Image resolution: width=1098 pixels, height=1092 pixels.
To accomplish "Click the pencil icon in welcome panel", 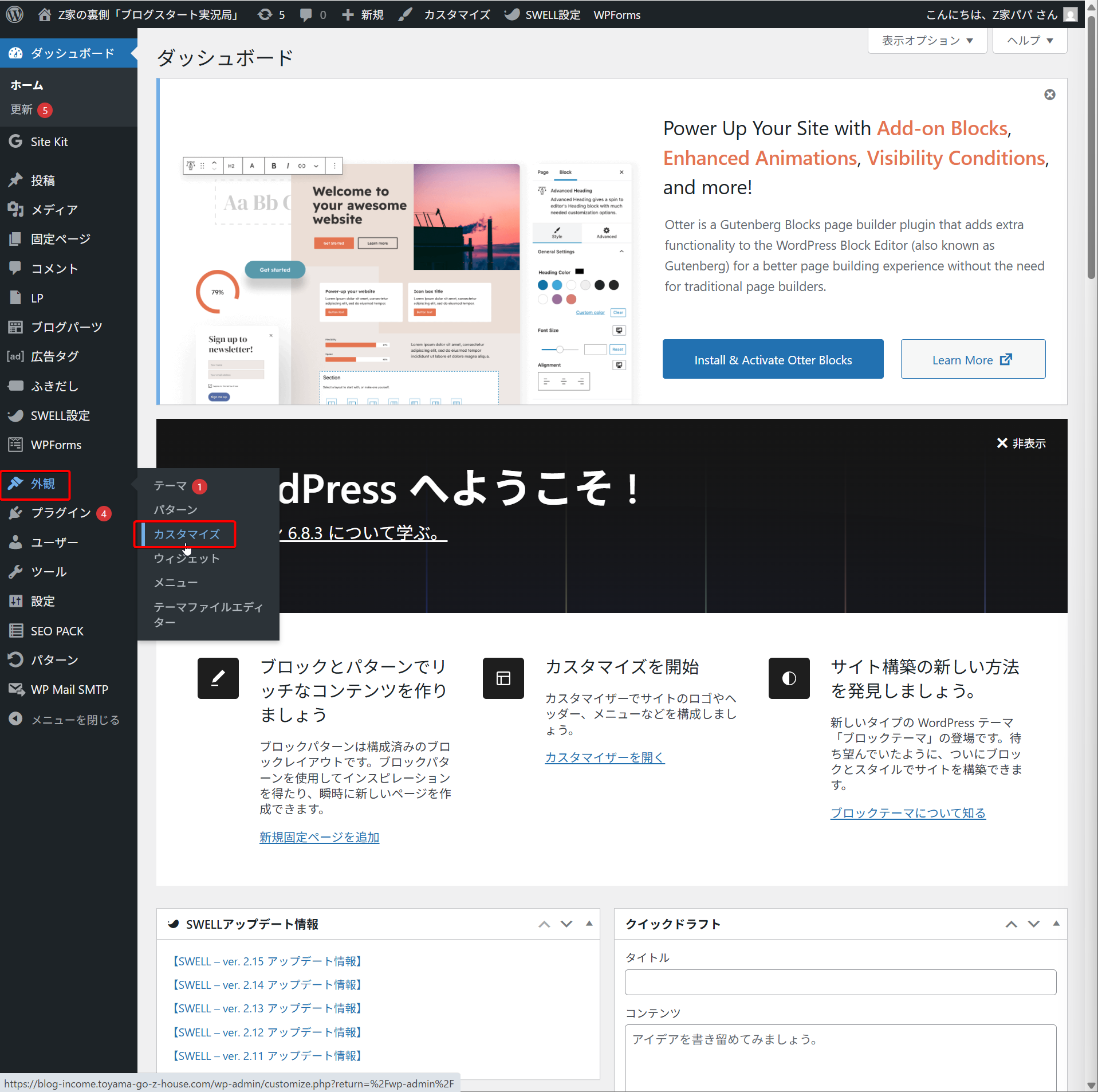I will point(218,678).
